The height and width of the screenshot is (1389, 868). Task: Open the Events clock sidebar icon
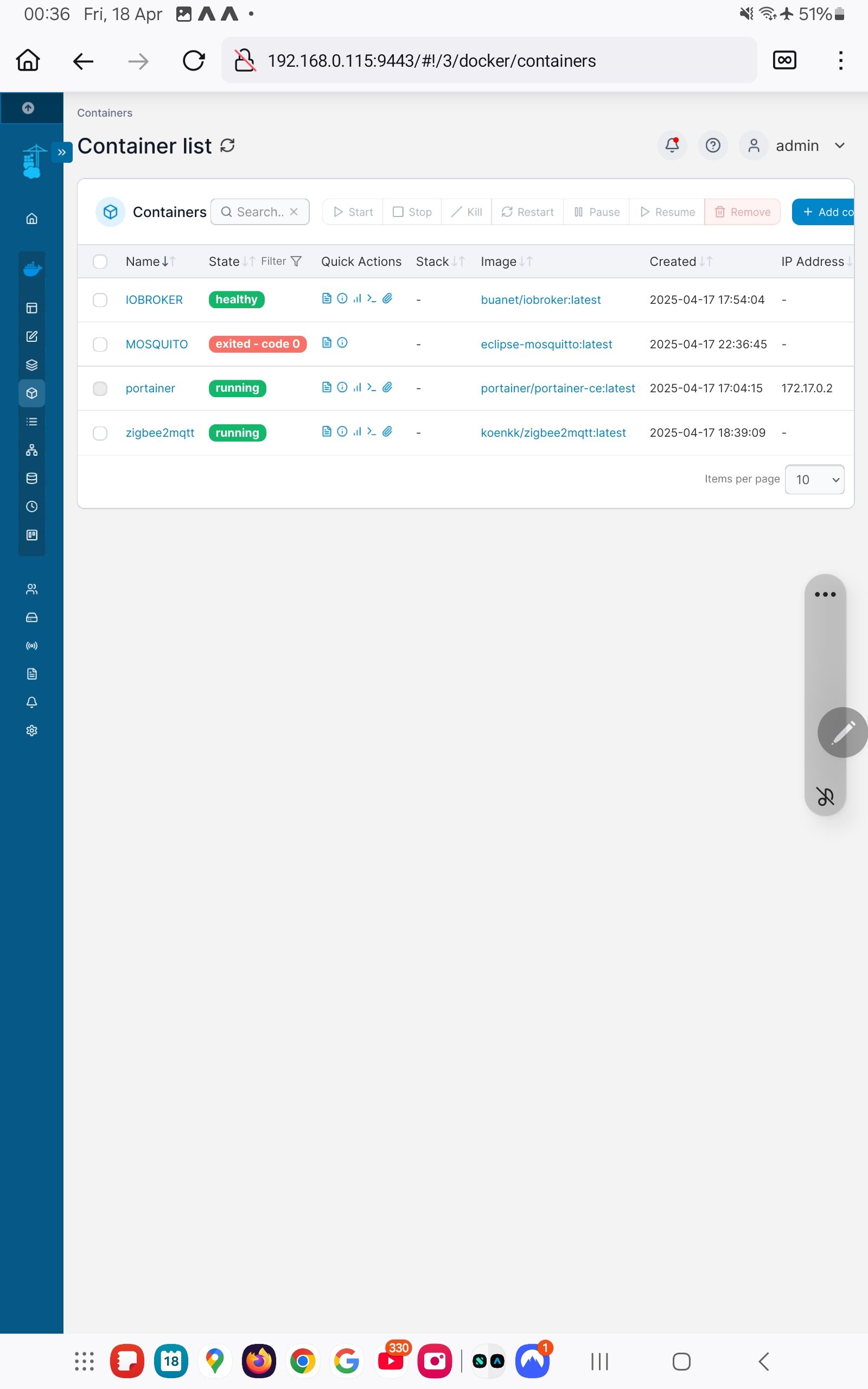[31, 507]
